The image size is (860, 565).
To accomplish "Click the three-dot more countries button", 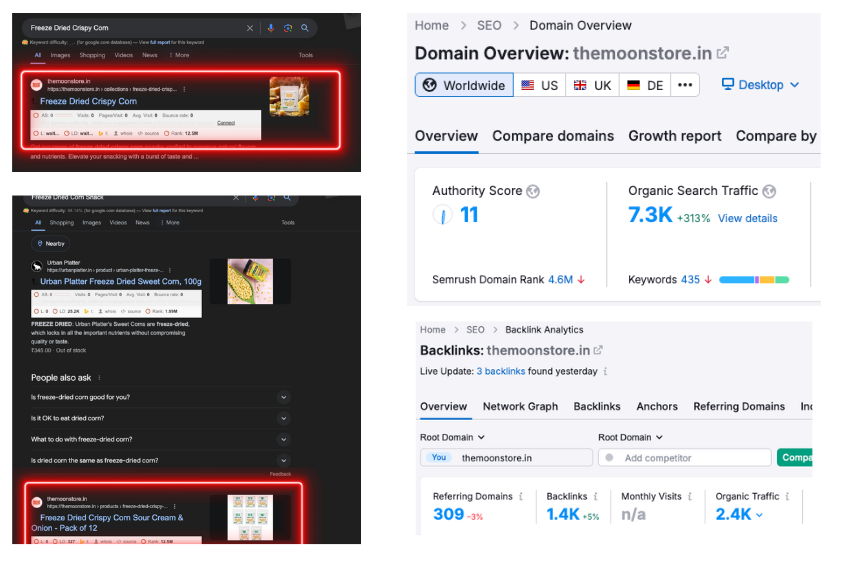I will pos(685,85).
